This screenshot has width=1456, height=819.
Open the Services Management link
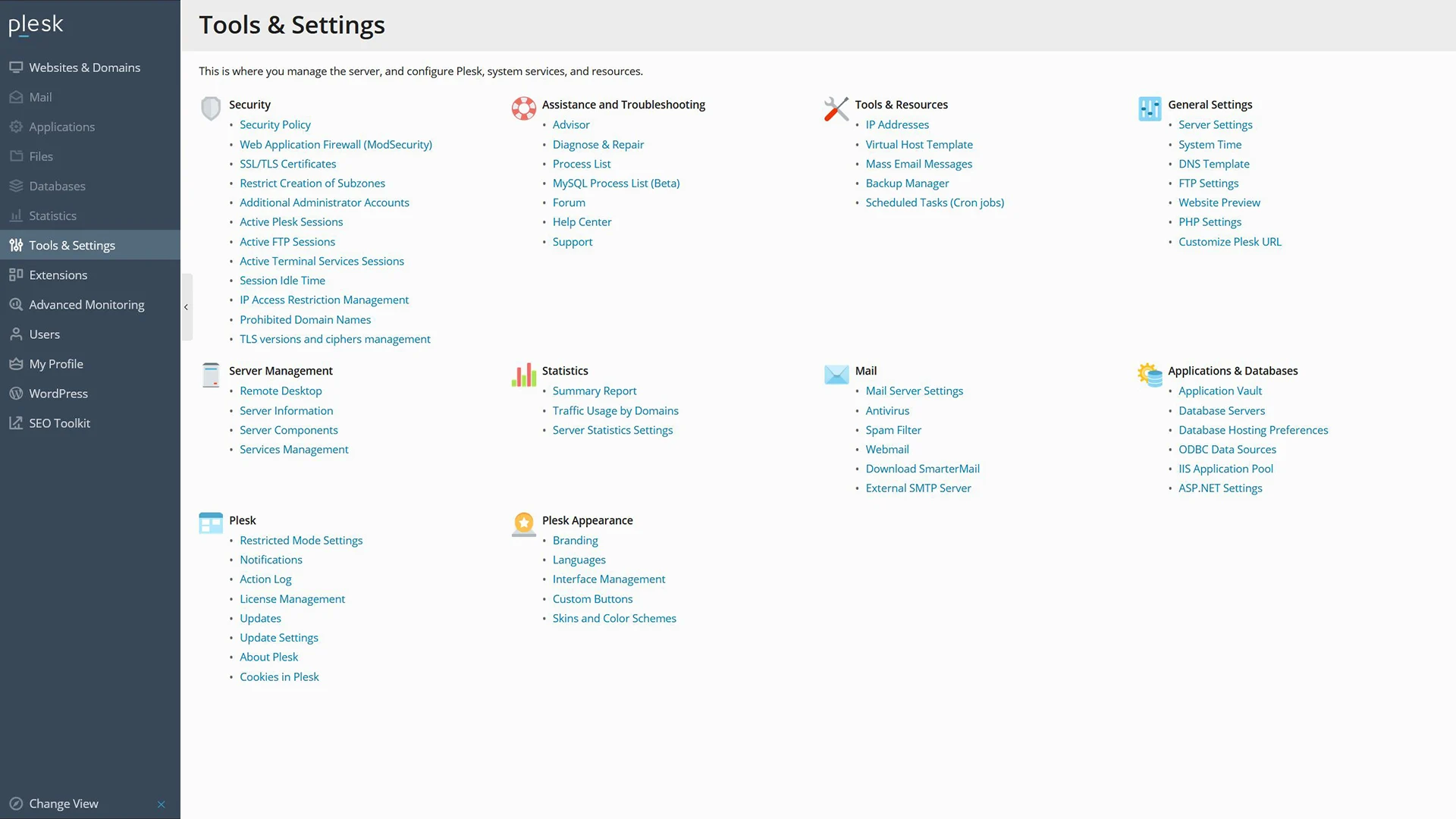click(x=294, y=449)
